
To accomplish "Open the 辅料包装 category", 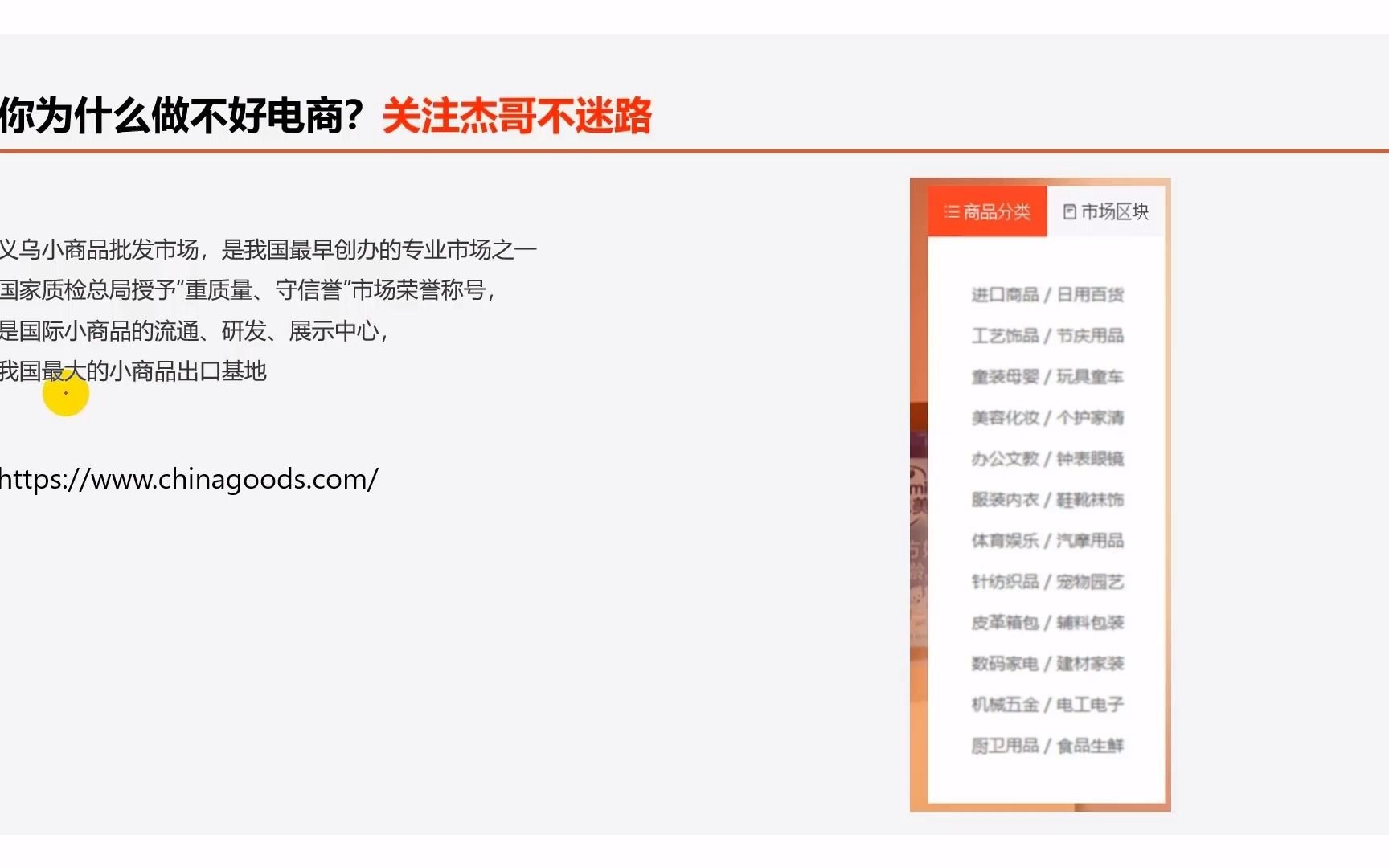I will pos(1090,623).
